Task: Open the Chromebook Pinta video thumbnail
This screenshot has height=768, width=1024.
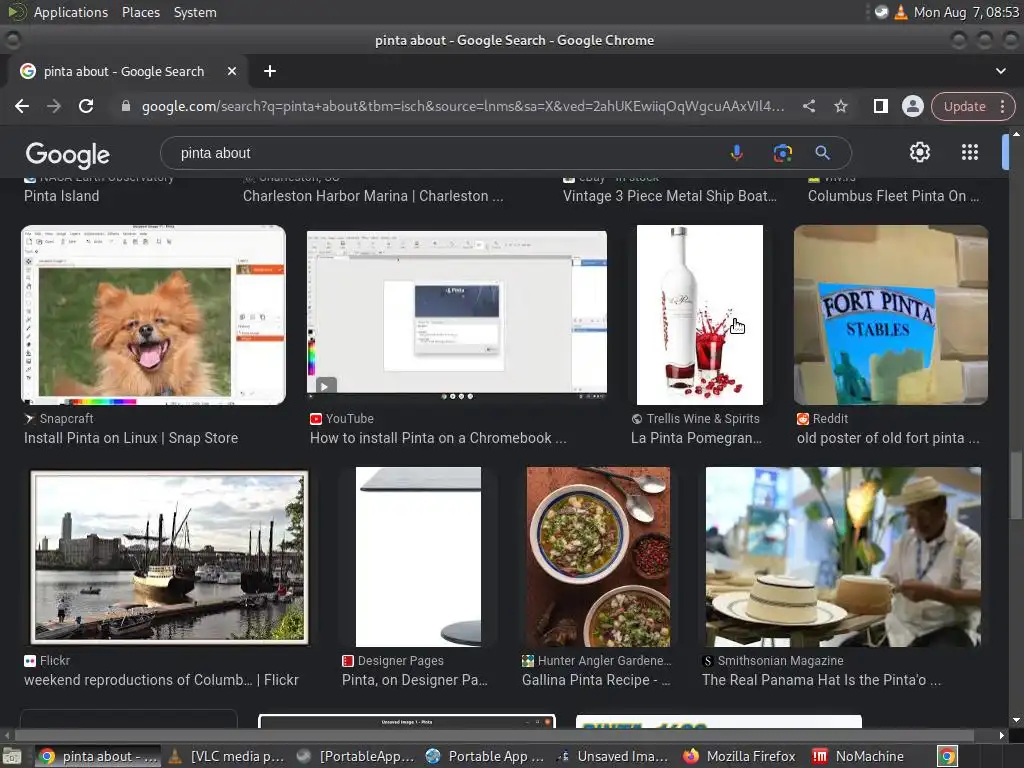Action: [x=457, y=315]
